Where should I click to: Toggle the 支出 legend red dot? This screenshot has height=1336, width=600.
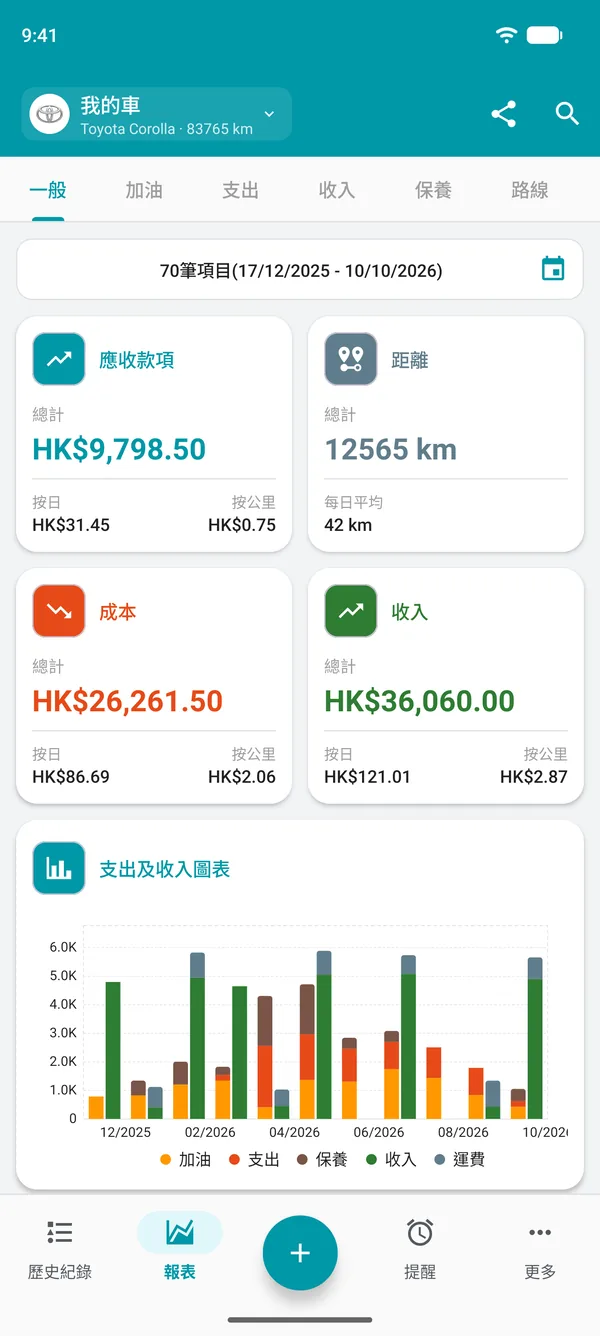click(x=235, y=1160)
